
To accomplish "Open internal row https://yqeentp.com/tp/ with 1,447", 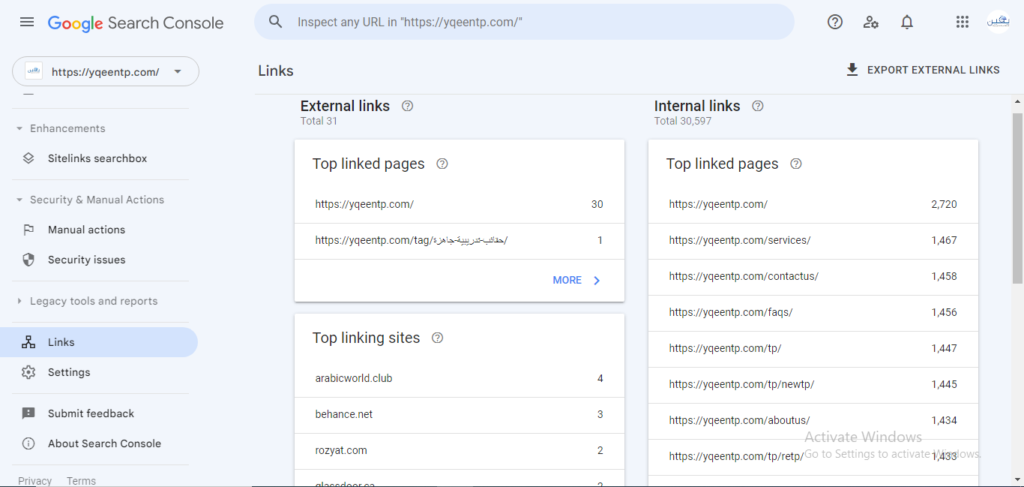I will (x=813, y=348).
